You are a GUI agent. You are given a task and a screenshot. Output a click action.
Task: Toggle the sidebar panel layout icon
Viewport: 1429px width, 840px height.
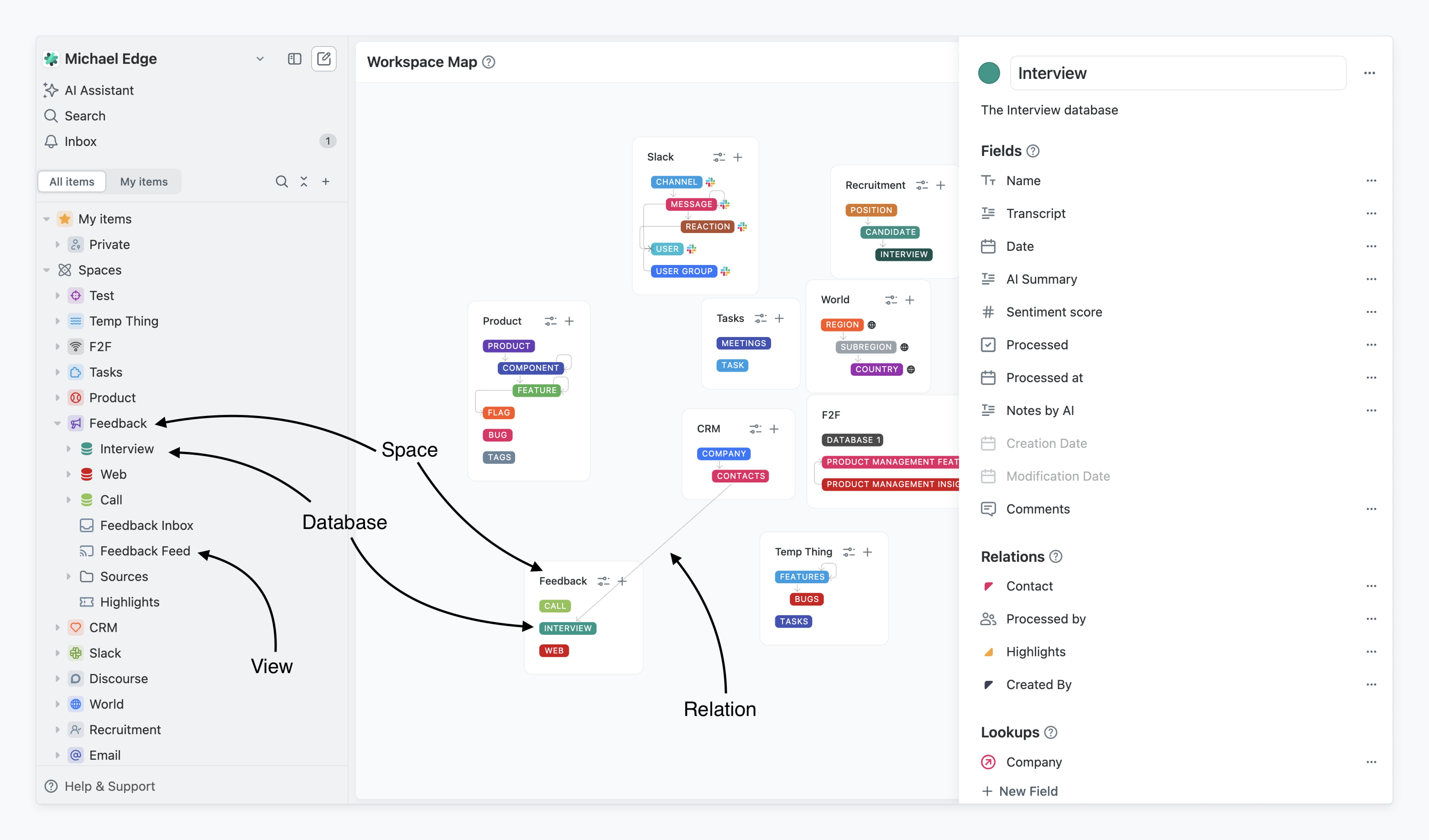pyautogui.click(x=294, y=58)
